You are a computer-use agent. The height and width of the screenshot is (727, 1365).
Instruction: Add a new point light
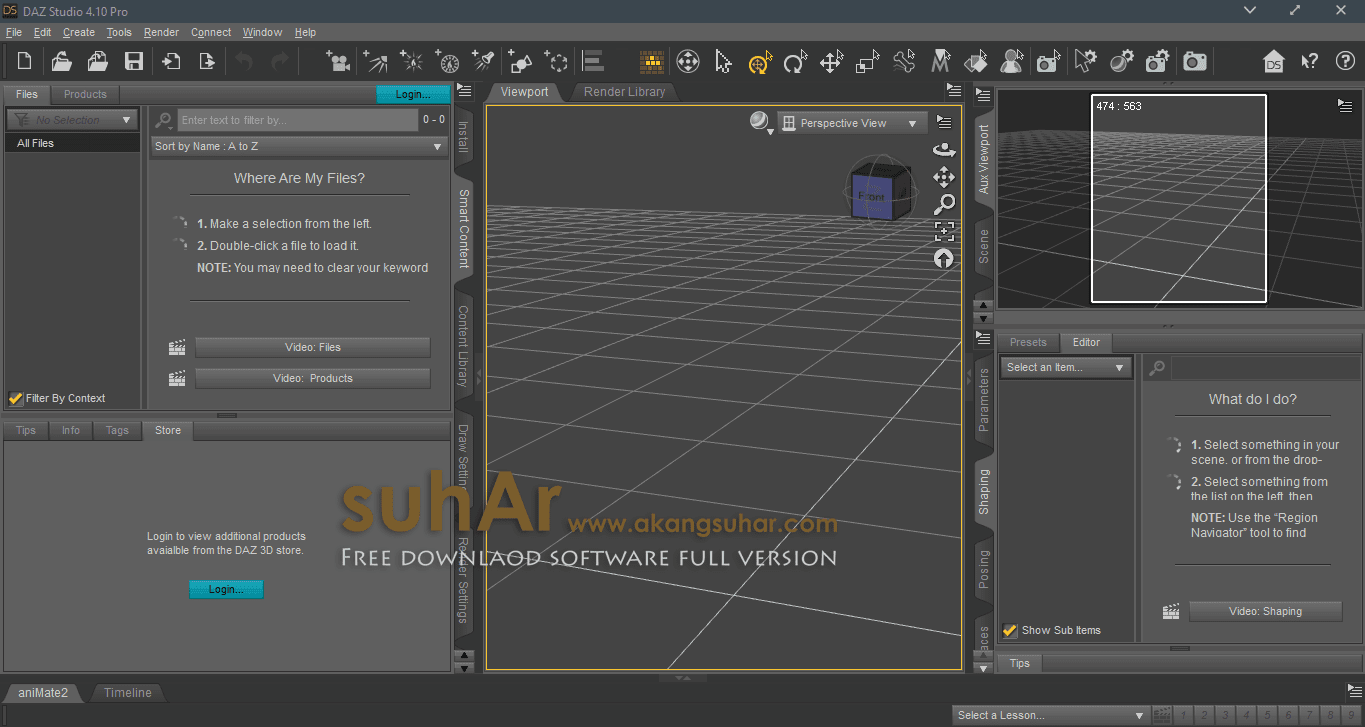pos(411,62)
